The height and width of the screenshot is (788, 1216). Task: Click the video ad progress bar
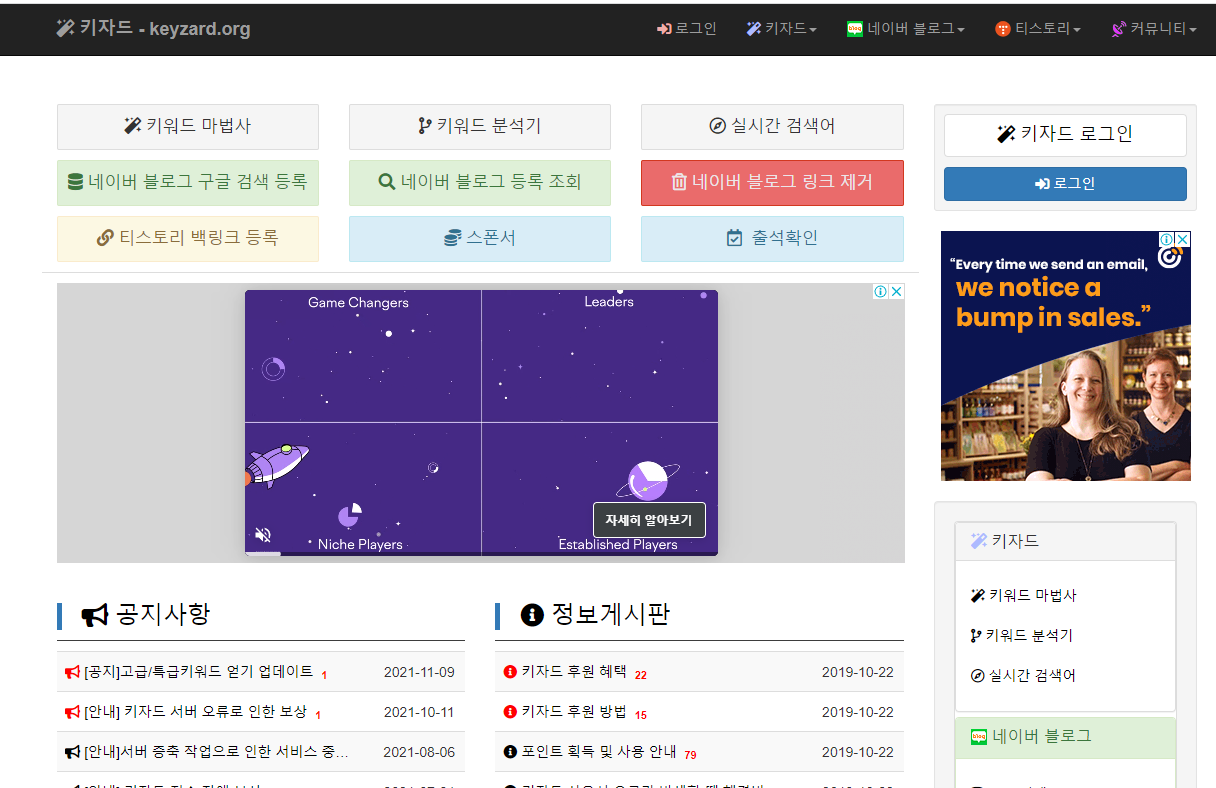click(481, 553)
